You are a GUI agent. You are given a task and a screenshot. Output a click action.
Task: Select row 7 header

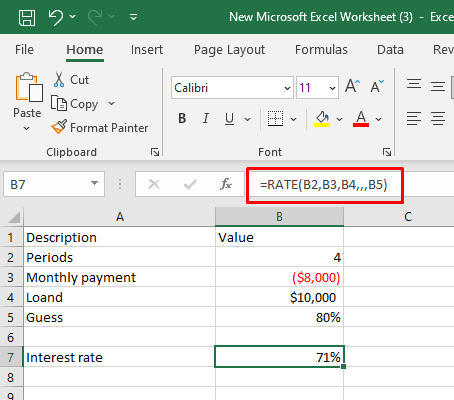11,357
